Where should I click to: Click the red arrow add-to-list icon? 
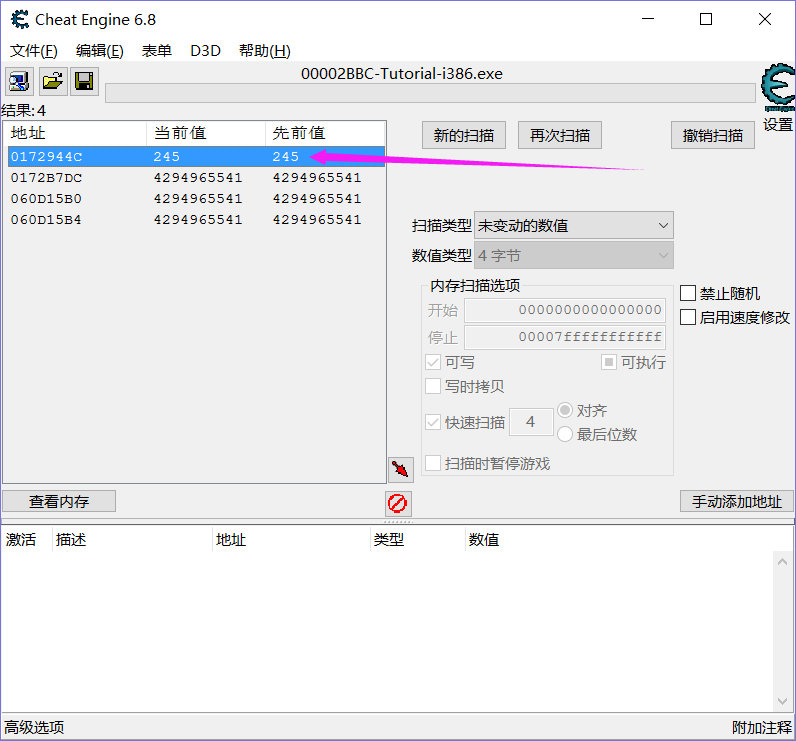[401, 469]
